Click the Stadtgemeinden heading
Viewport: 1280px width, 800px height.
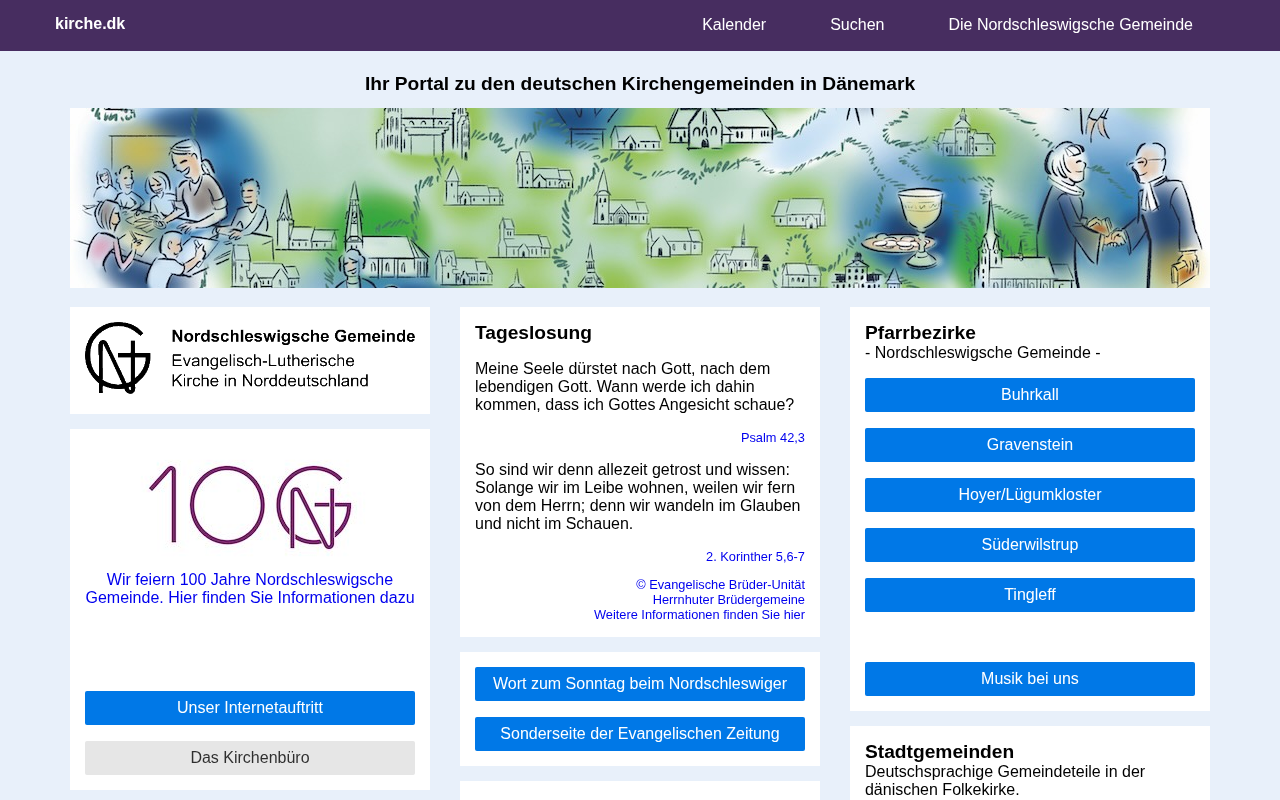coord(939,752)
